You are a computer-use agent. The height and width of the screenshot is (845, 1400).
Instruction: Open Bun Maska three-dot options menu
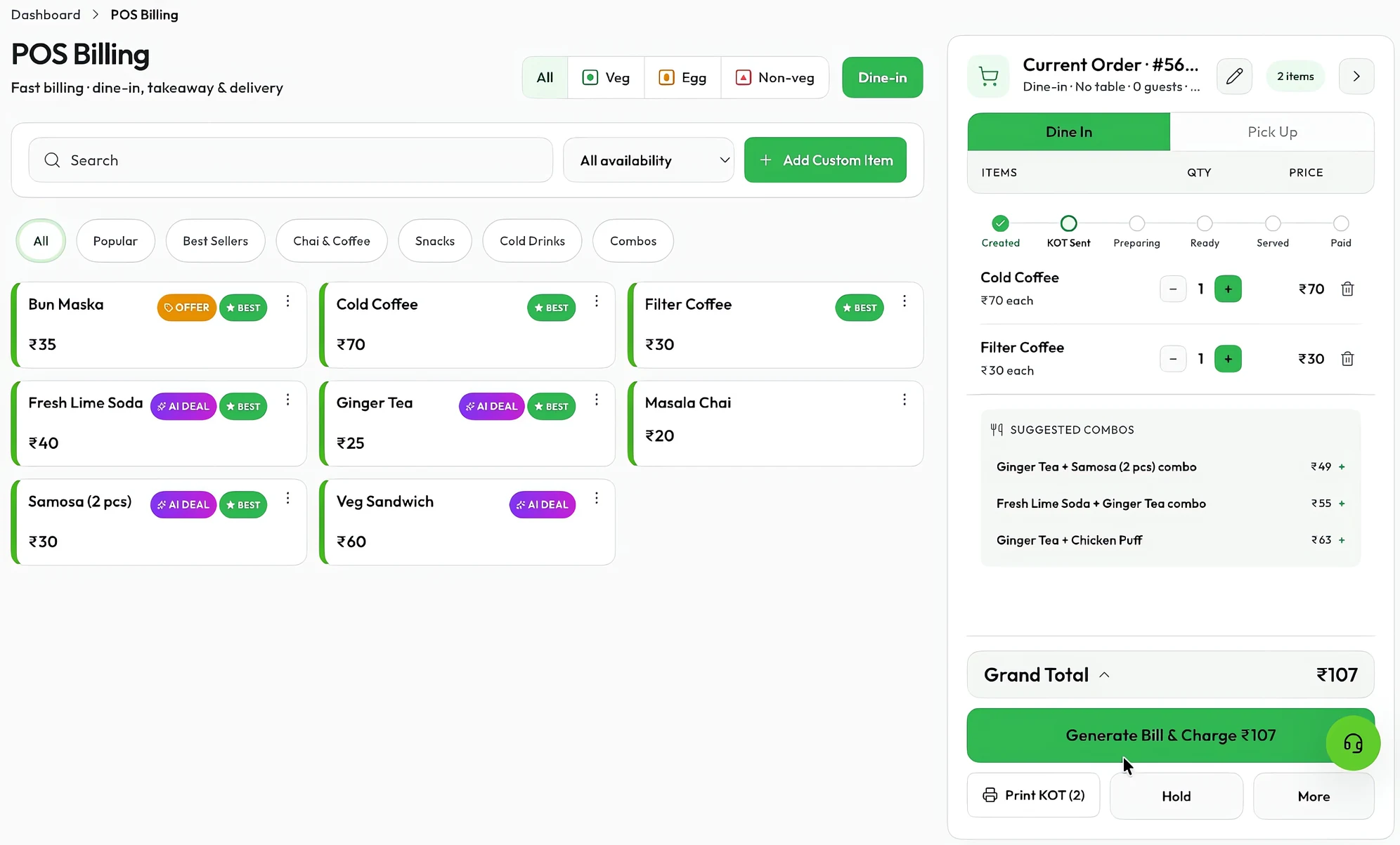click(x=287, y=301)
